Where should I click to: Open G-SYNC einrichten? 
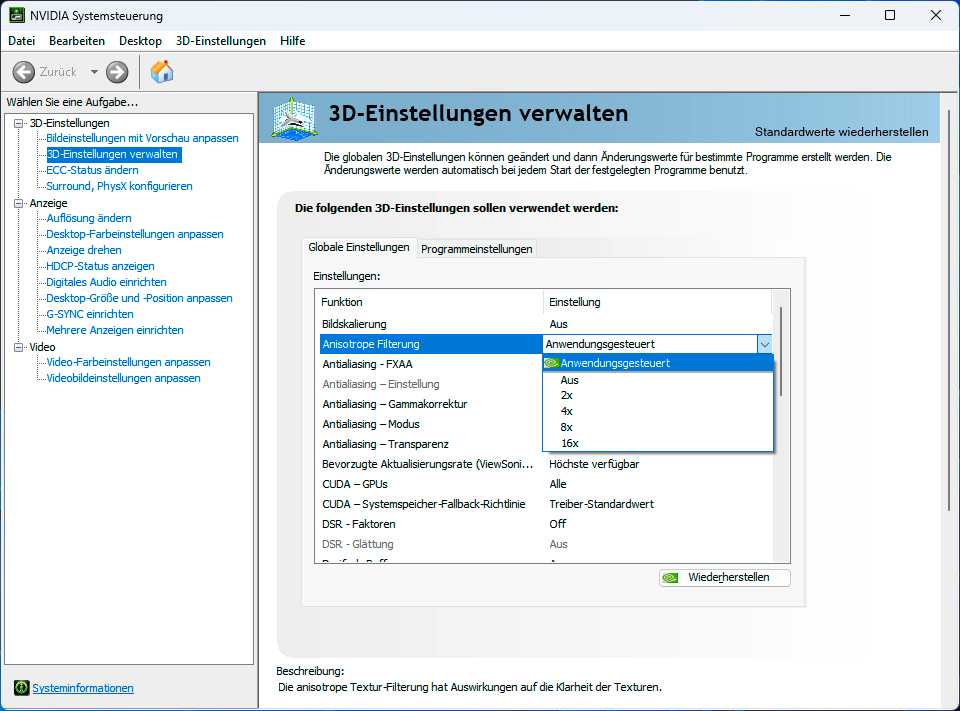[x=90, y=314]
